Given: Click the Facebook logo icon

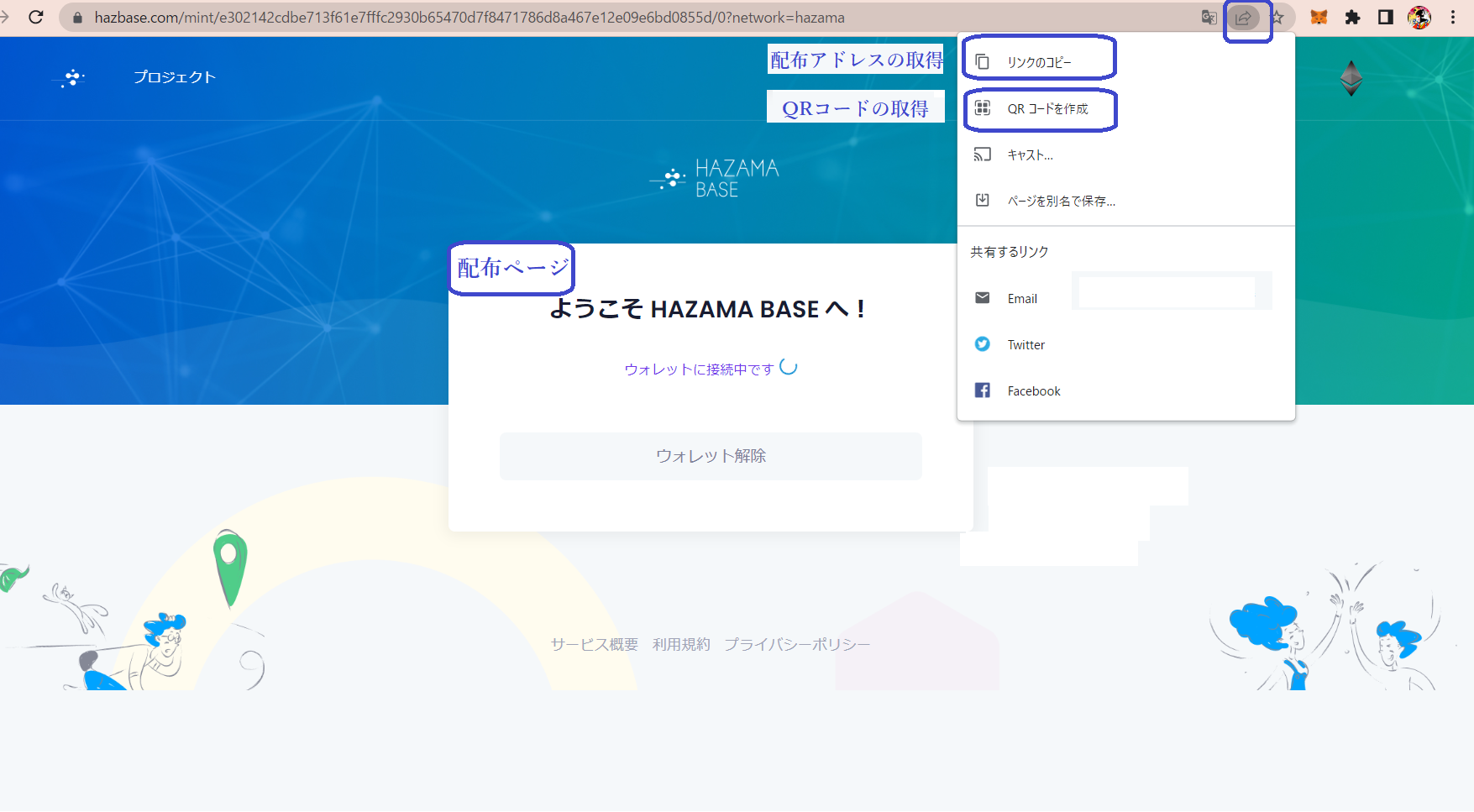Looking at the screenshot, I should (982, 390).
